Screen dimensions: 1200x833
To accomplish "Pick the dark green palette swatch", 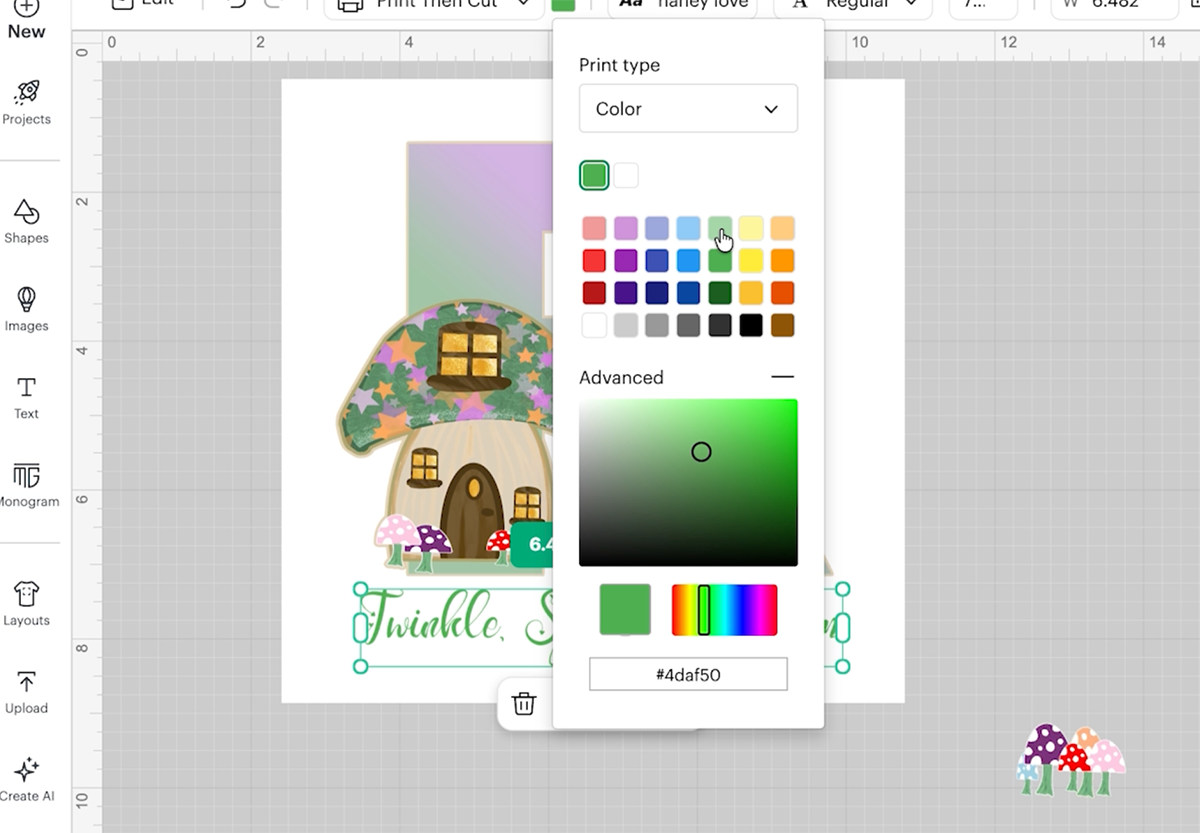I will point(720,293).
